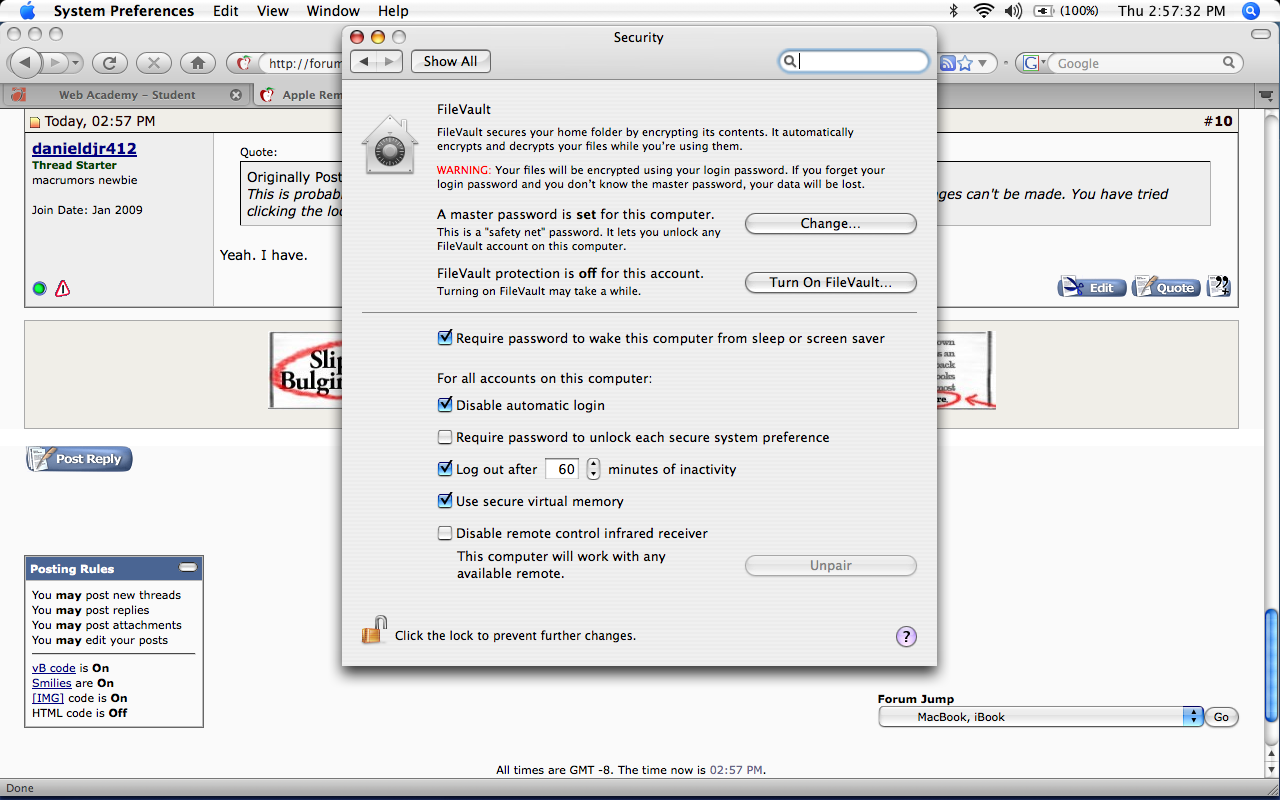
Task: Bookmark the page with the star icon
Action: 964,63
